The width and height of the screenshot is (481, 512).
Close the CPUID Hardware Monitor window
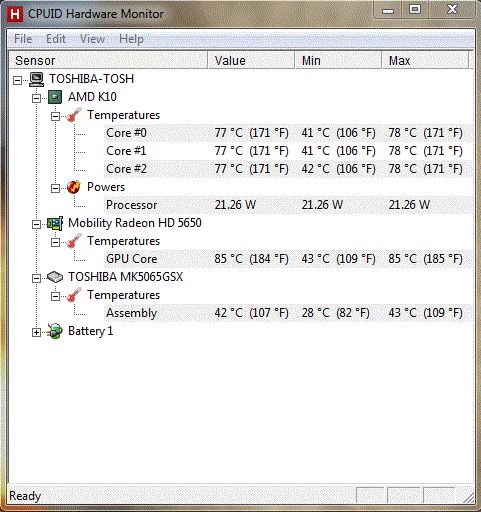click(x=452, y=9)
